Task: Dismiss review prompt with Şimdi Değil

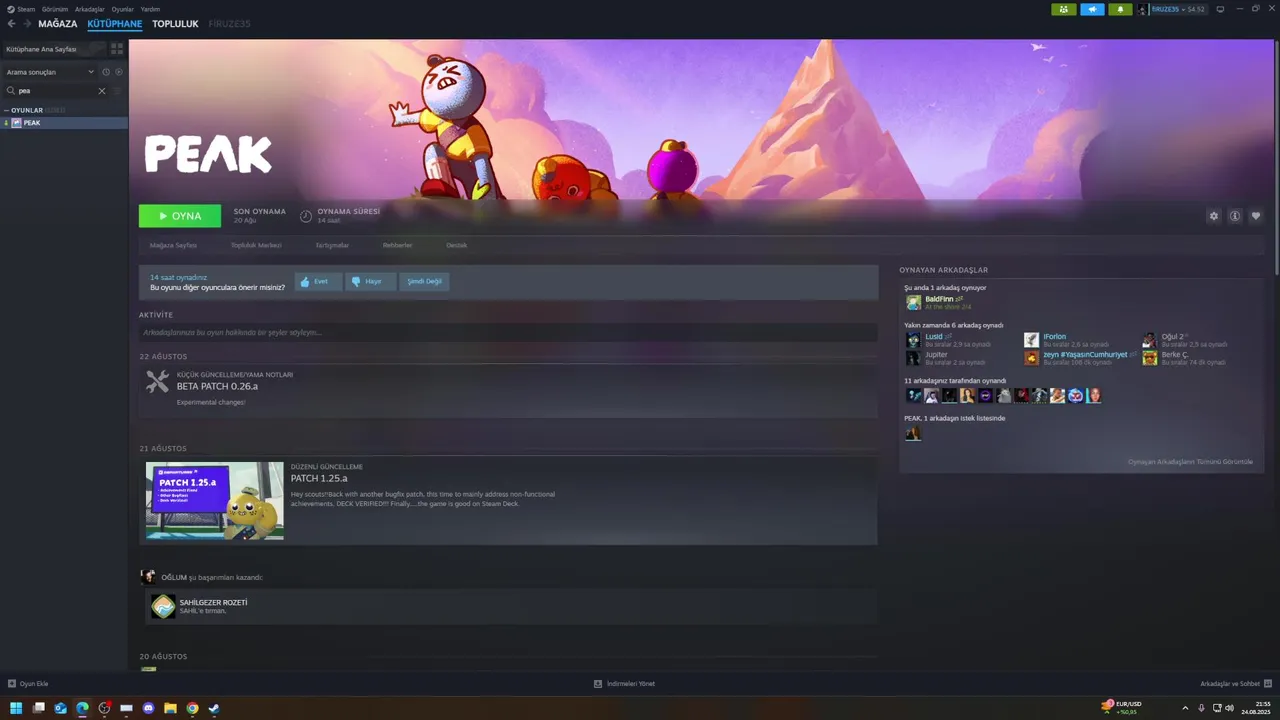Action: coord(424,282)
